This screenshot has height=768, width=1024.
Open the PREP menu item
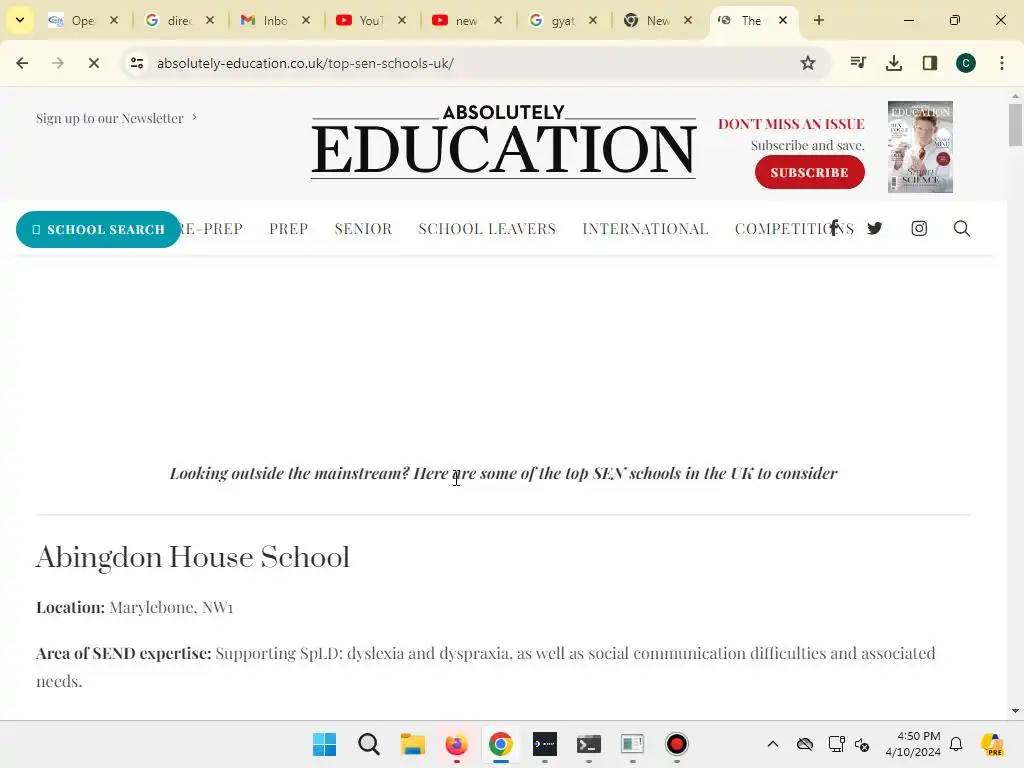(289, 229)
